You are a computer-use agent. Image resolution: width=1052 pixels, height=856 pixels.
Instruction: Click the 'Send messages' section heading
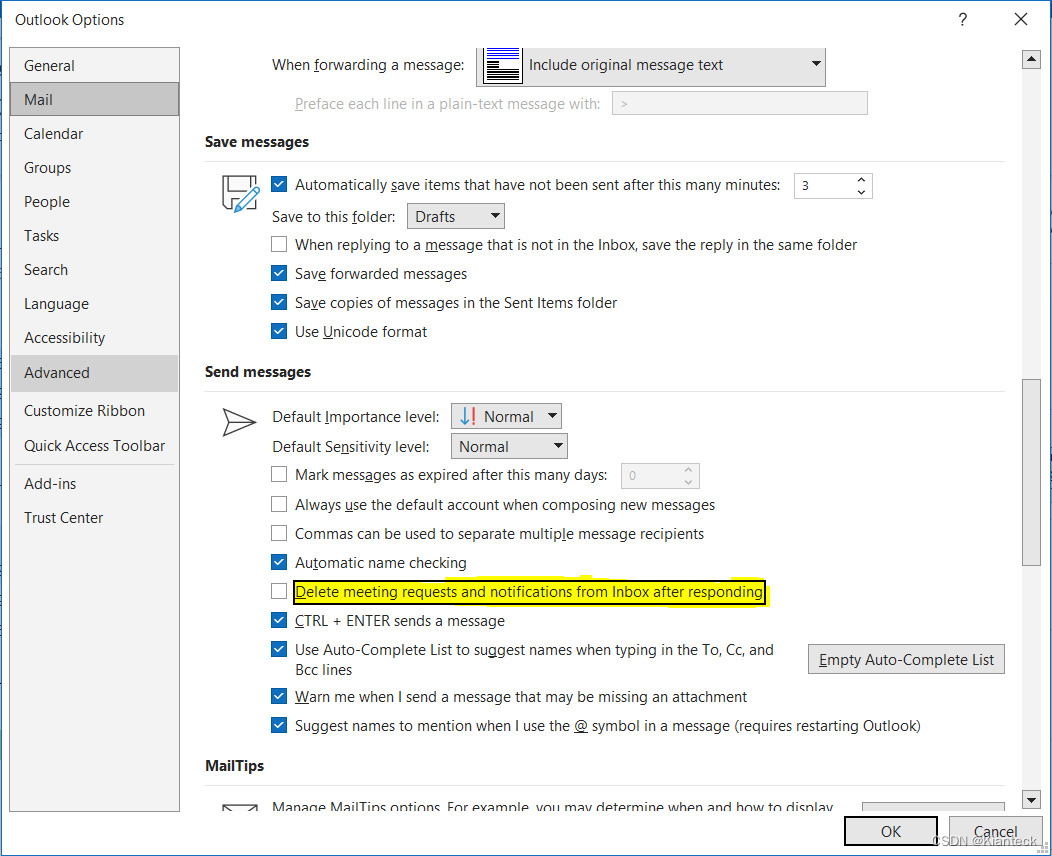click(258, 372)
